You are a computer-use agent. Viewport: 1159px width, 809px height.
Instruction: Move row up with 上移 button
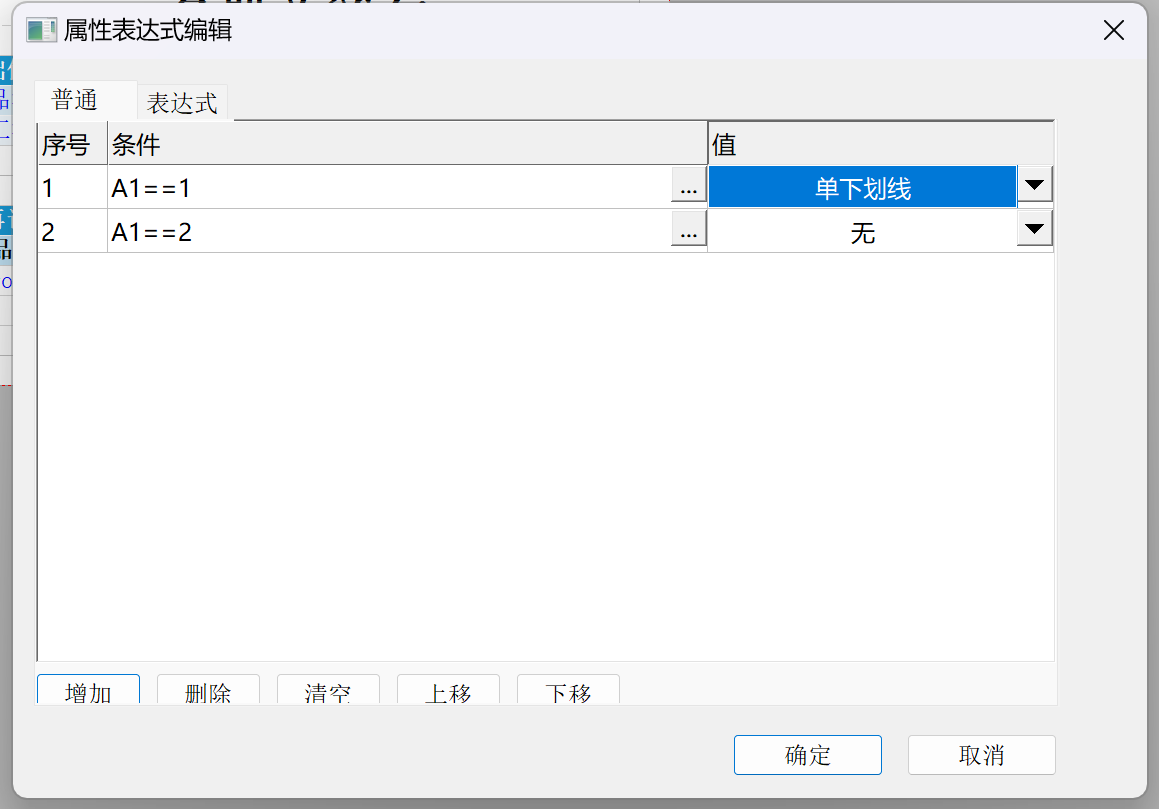tap(448, 690)
